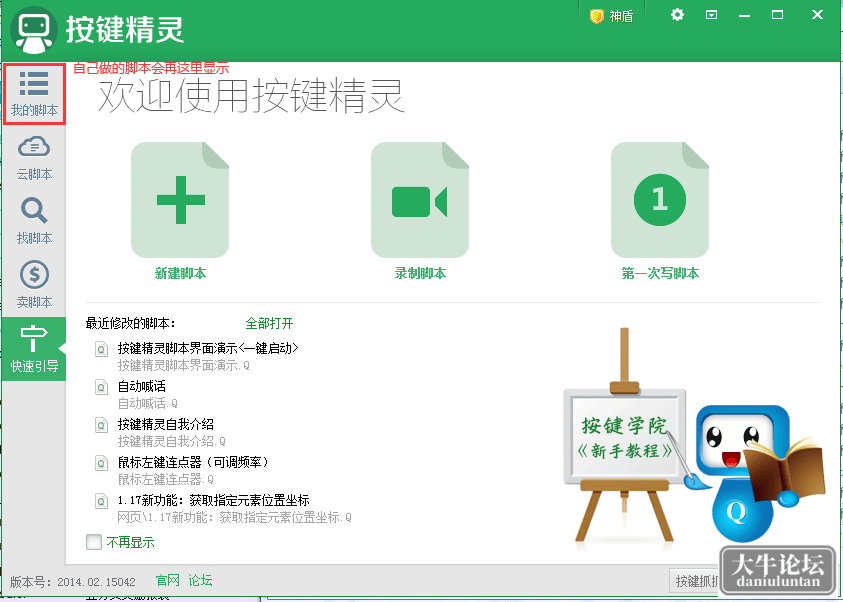Viewport: 843px width, 602px height.
Task: Open the 第一次写脚本 numbered tutorial icon
Action: coord(660,200)
